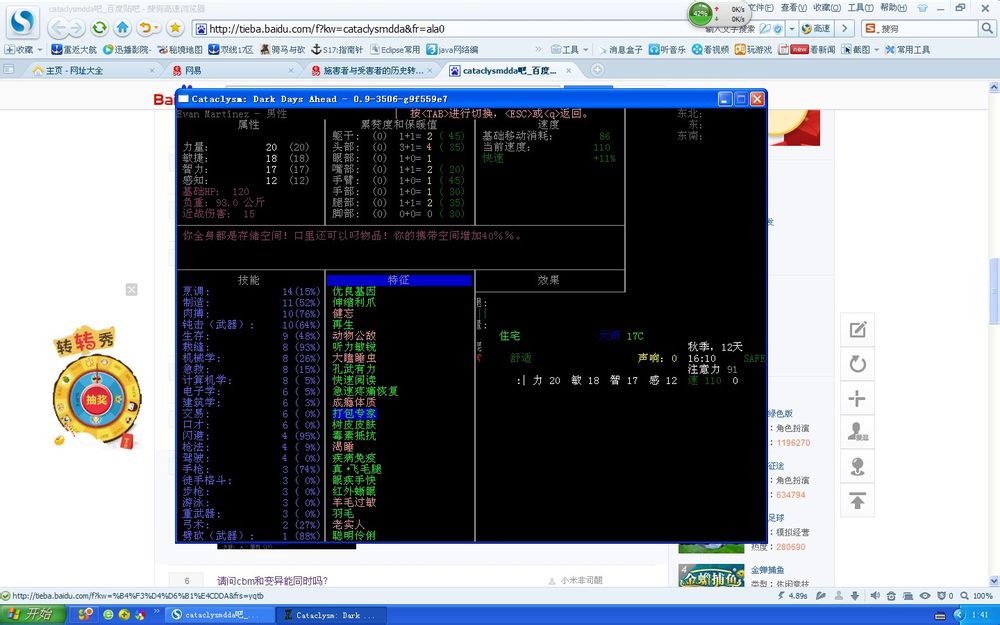Open the 收藏 bookmarks dropdown

(23, 49)
